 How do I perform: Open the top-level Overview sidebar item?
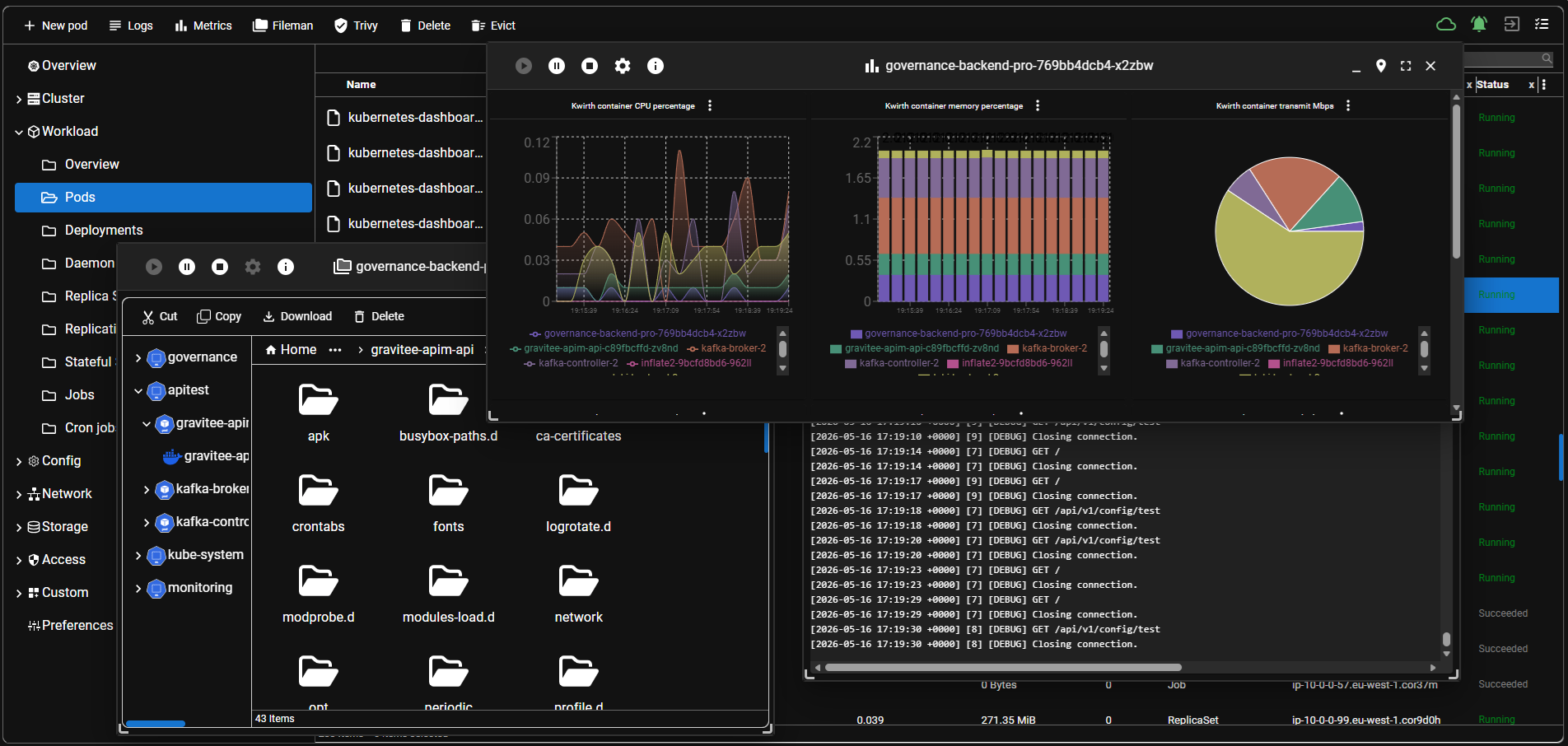[x=62, y=66]
